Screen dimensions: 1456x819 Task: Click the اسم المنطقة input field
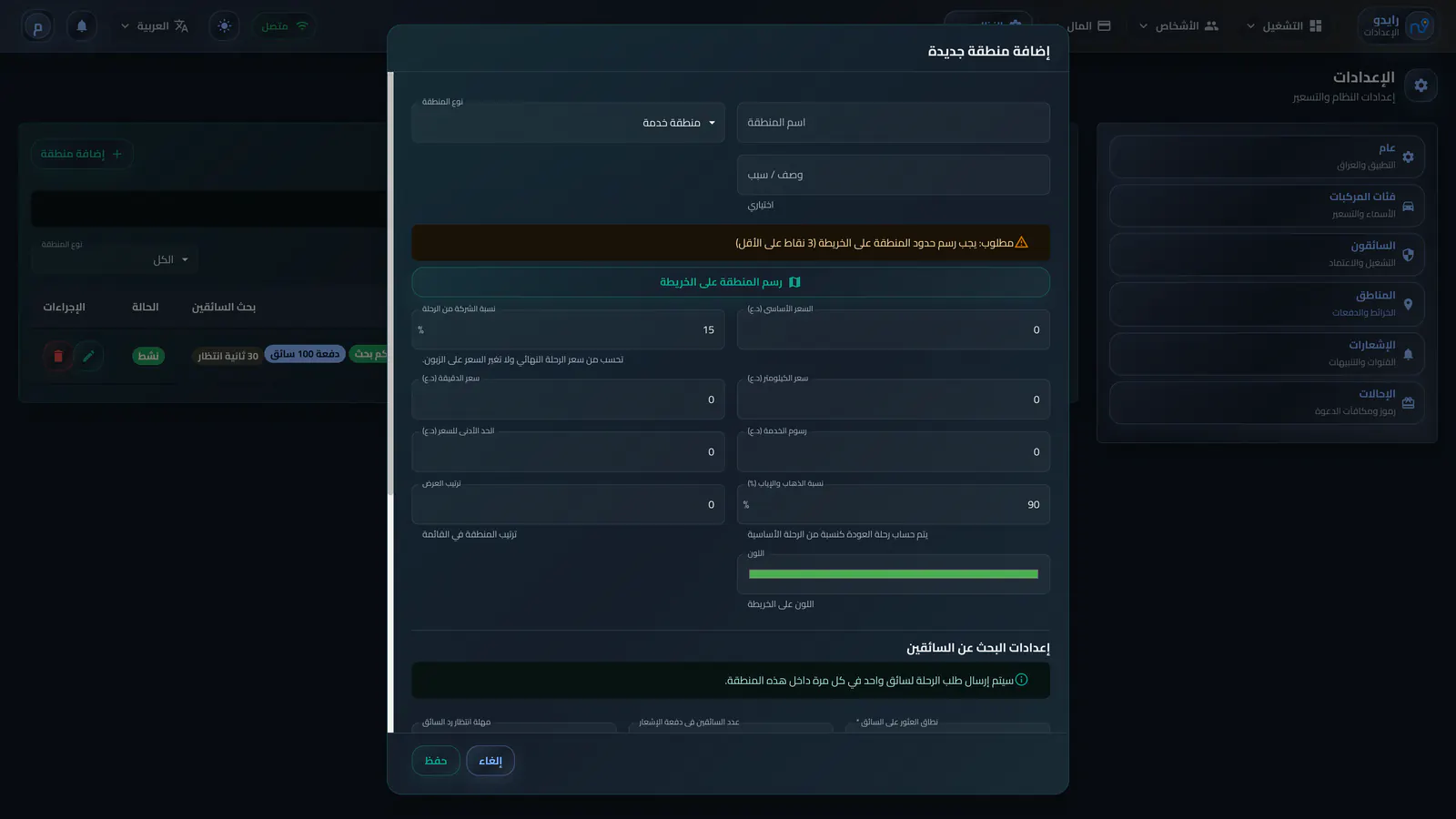click(893, 123)
